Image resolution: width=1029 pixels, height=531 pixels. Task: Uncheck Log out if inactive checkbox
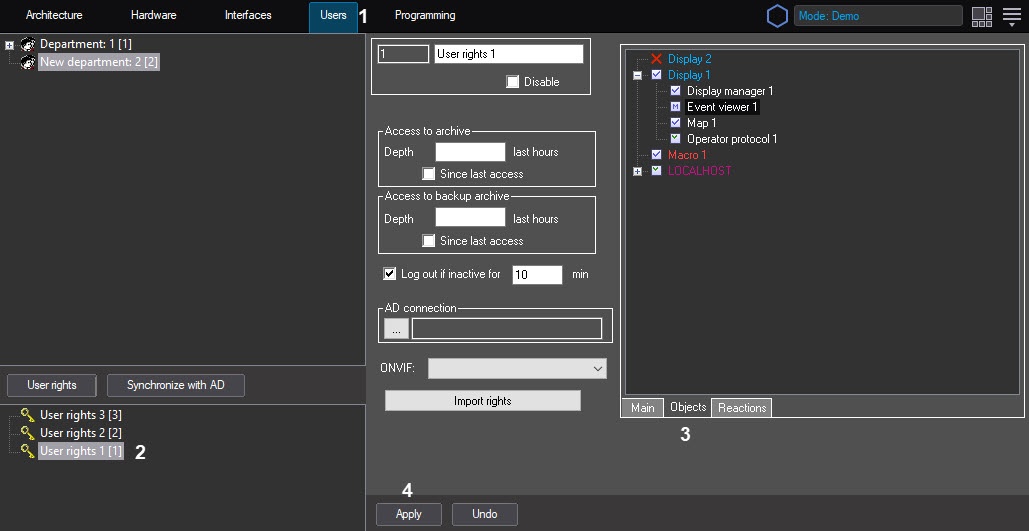click(x=390, y=274)
